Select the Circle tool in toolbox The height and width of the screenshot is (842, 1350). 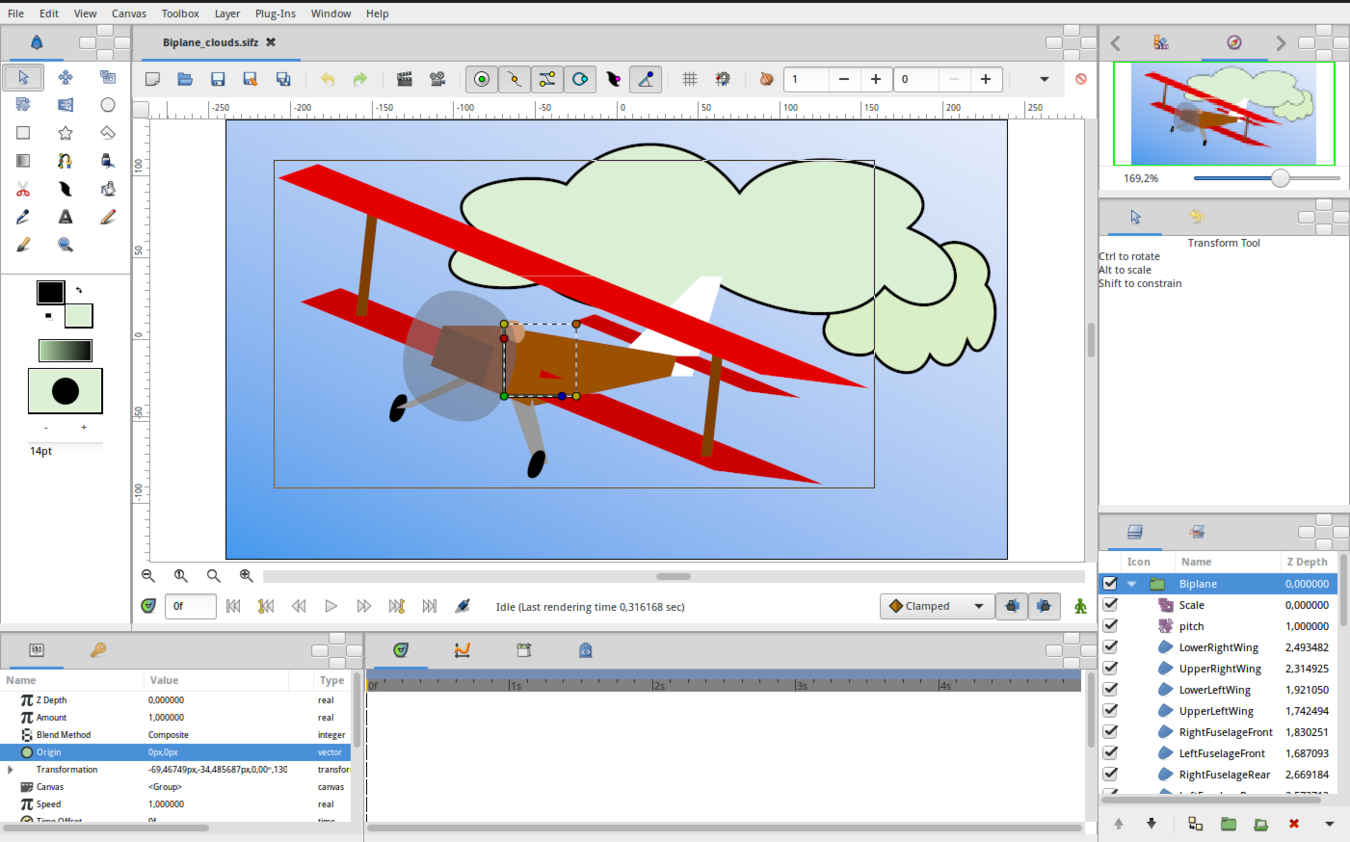(x=107, y=105)
